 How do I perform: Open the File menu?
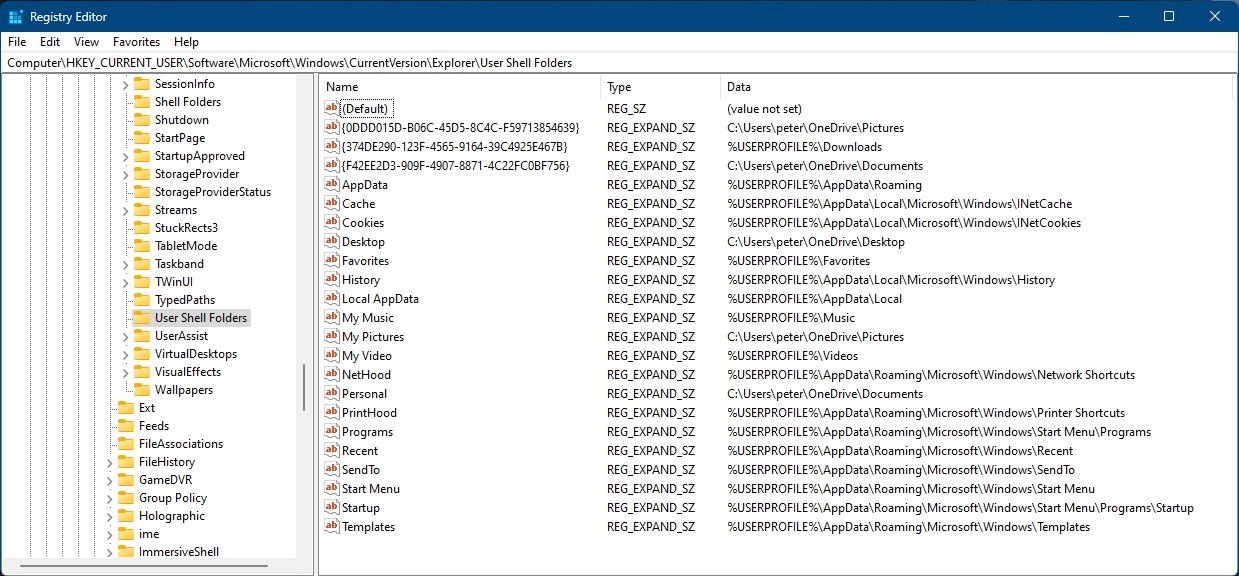point(17,42)
